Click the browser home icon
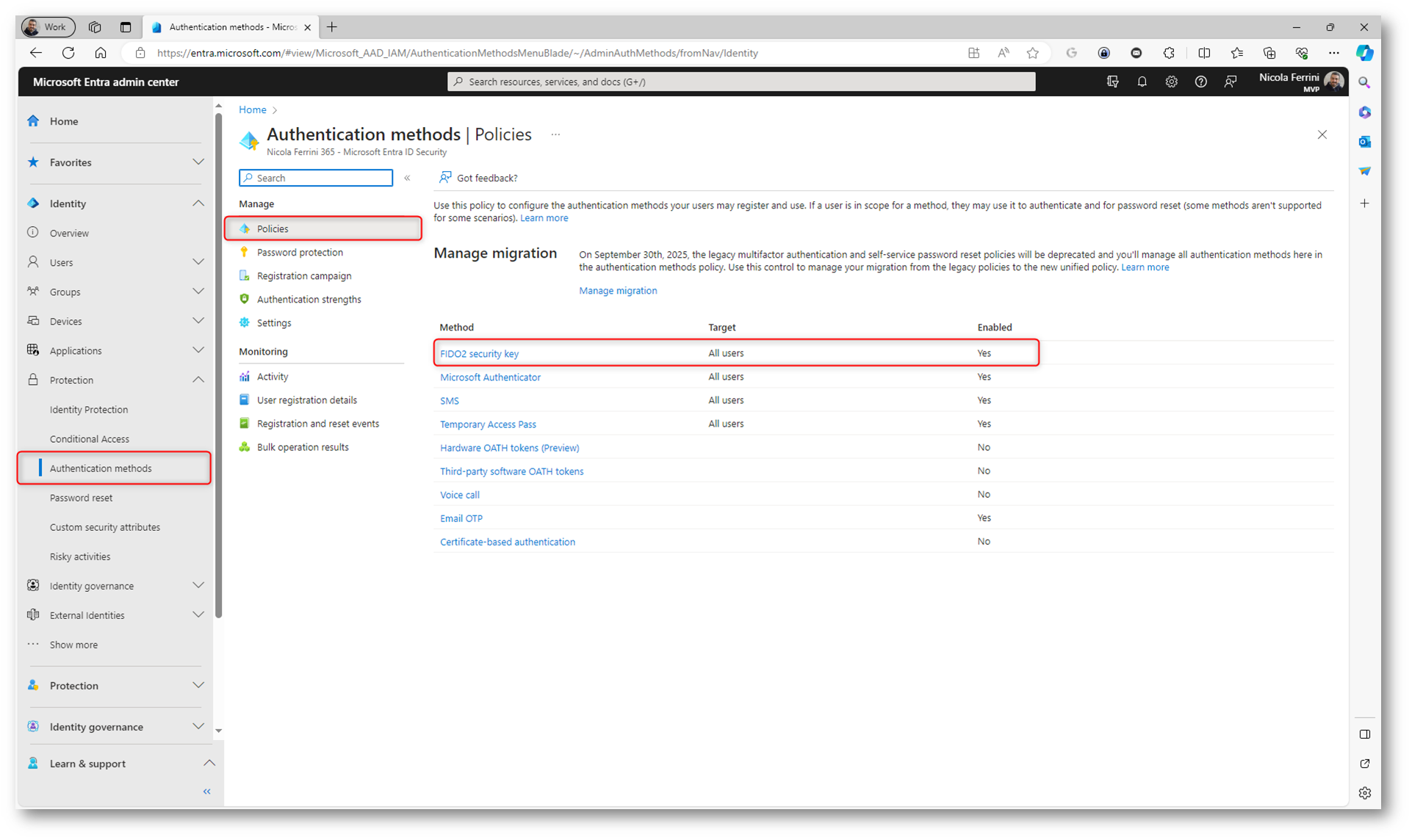Viewport: 1412px width, 840px height. 101,53
